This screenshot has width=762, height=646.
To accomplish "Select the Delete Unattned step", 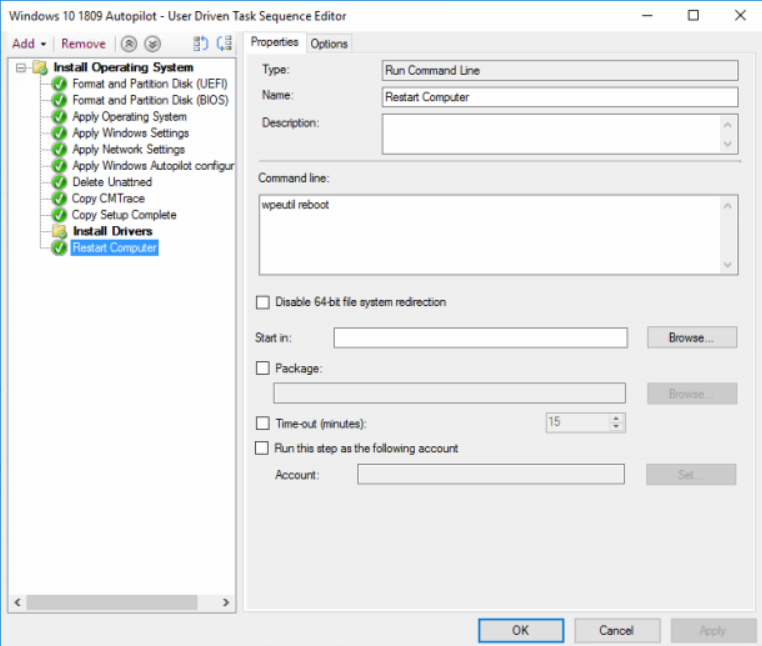I will [112, 182].
